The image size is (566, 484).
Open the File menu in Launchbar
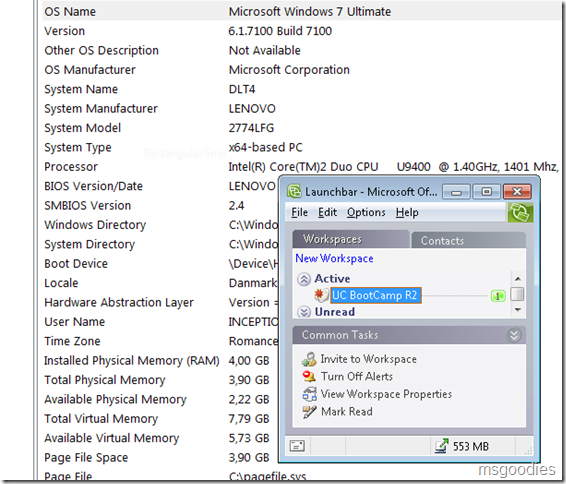pos(300,213)
